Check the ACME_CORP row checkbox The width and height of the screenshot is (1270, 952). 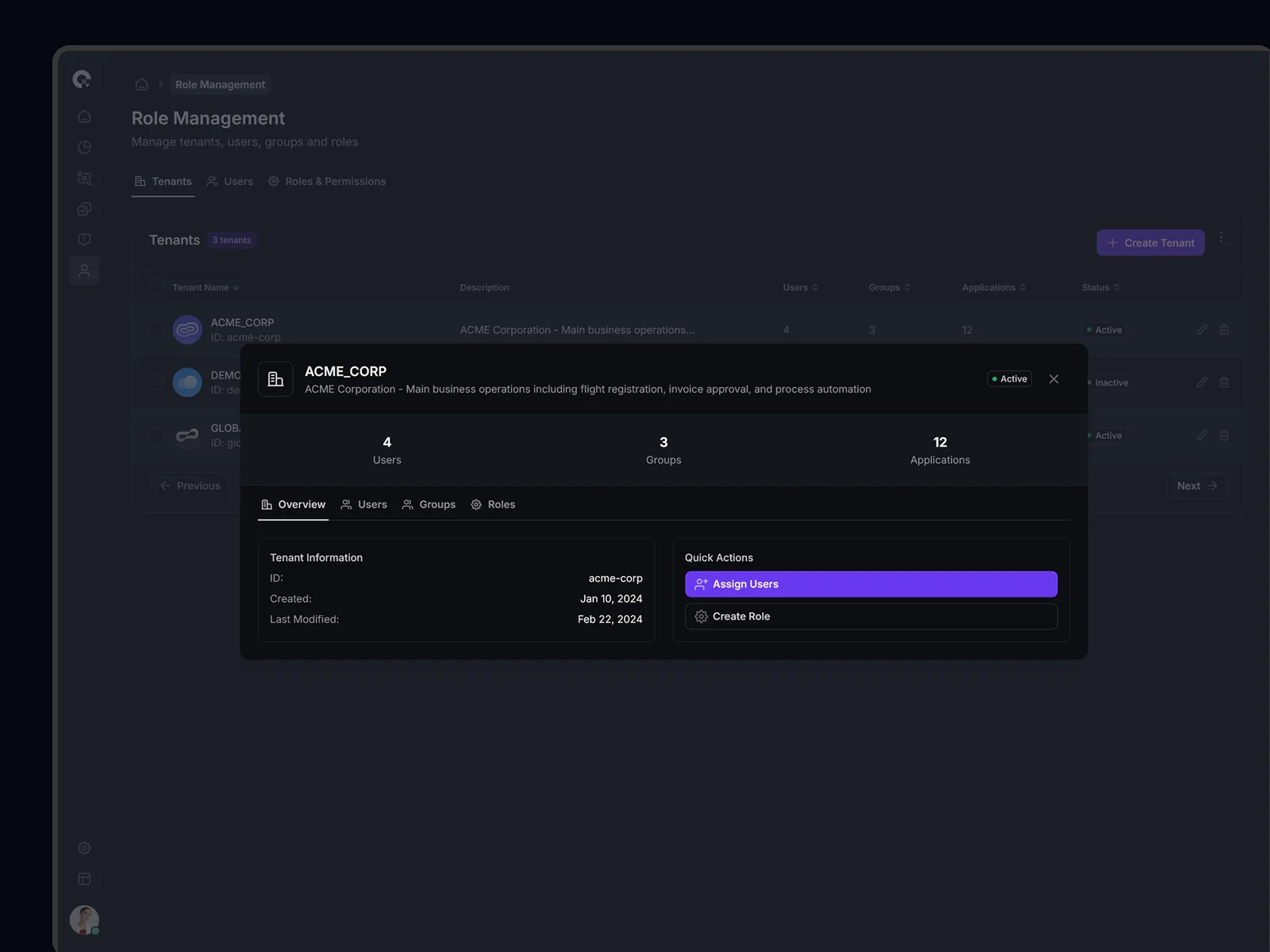coord(156,329)
